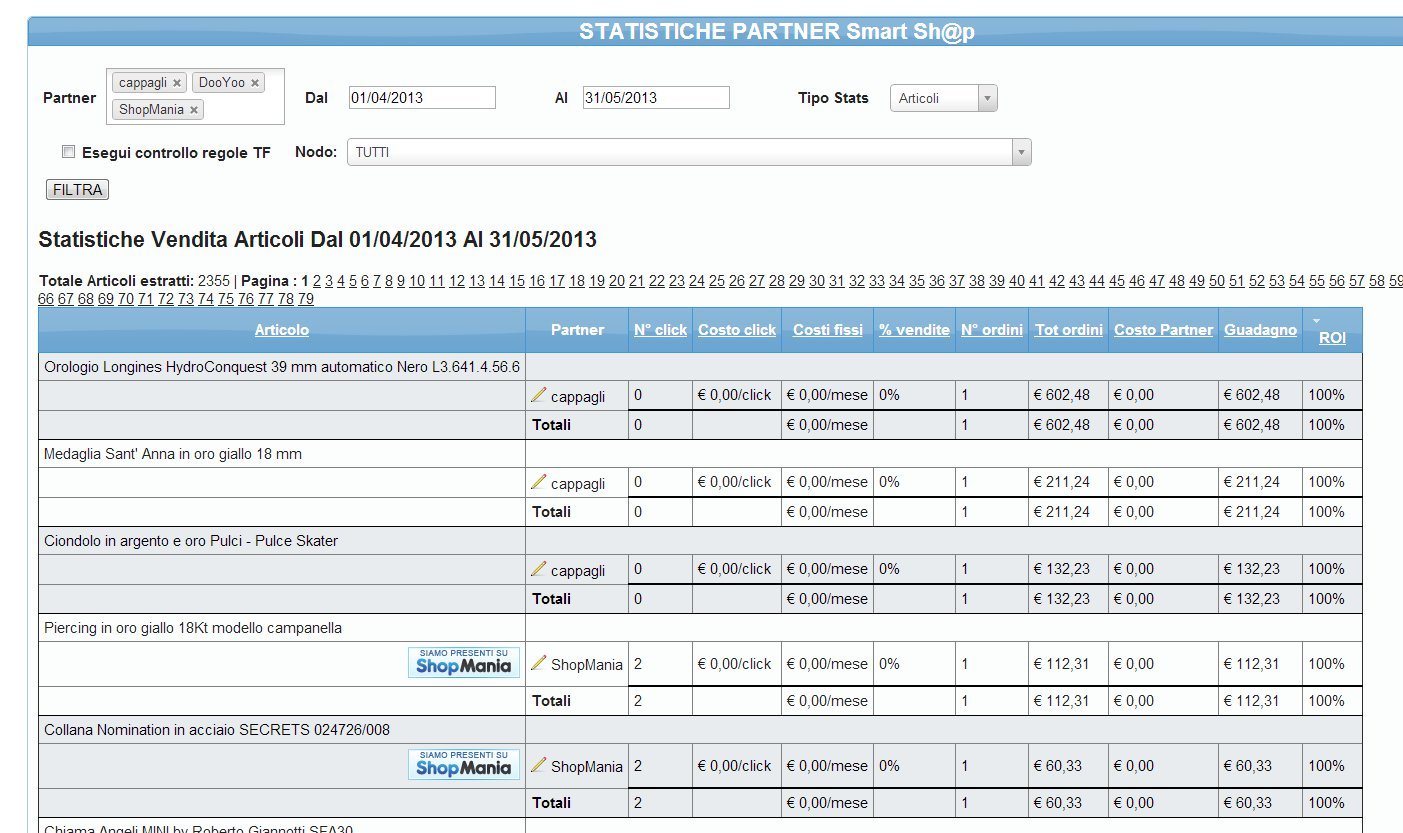
Task: Edit ShopMania row for Piercing campanella
Action: (x=539, y=663)
